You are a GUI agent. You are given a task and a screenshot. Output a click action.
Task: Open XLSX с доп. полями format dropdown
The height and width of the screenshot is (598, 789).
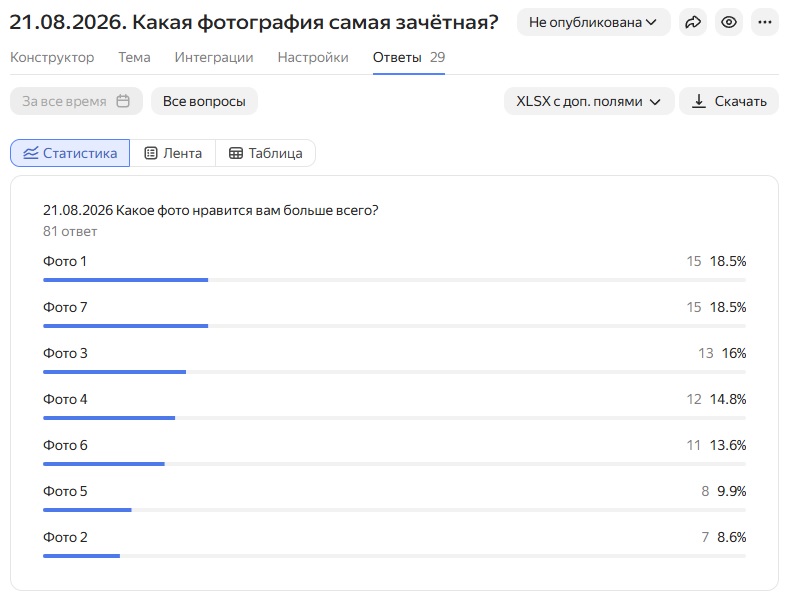(589, 101)
